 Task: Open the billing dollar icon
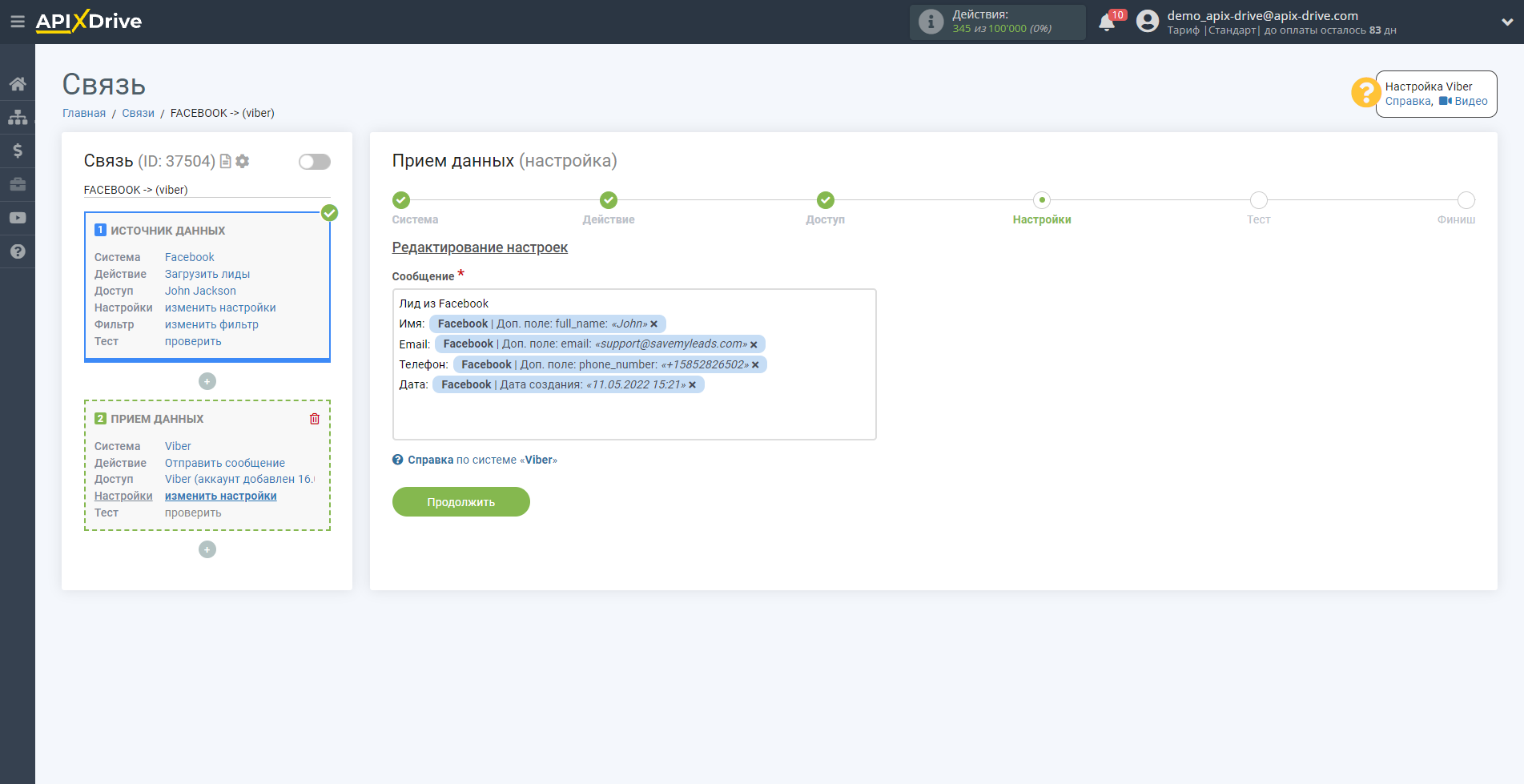pyautogui.click(x=18, y=151)
